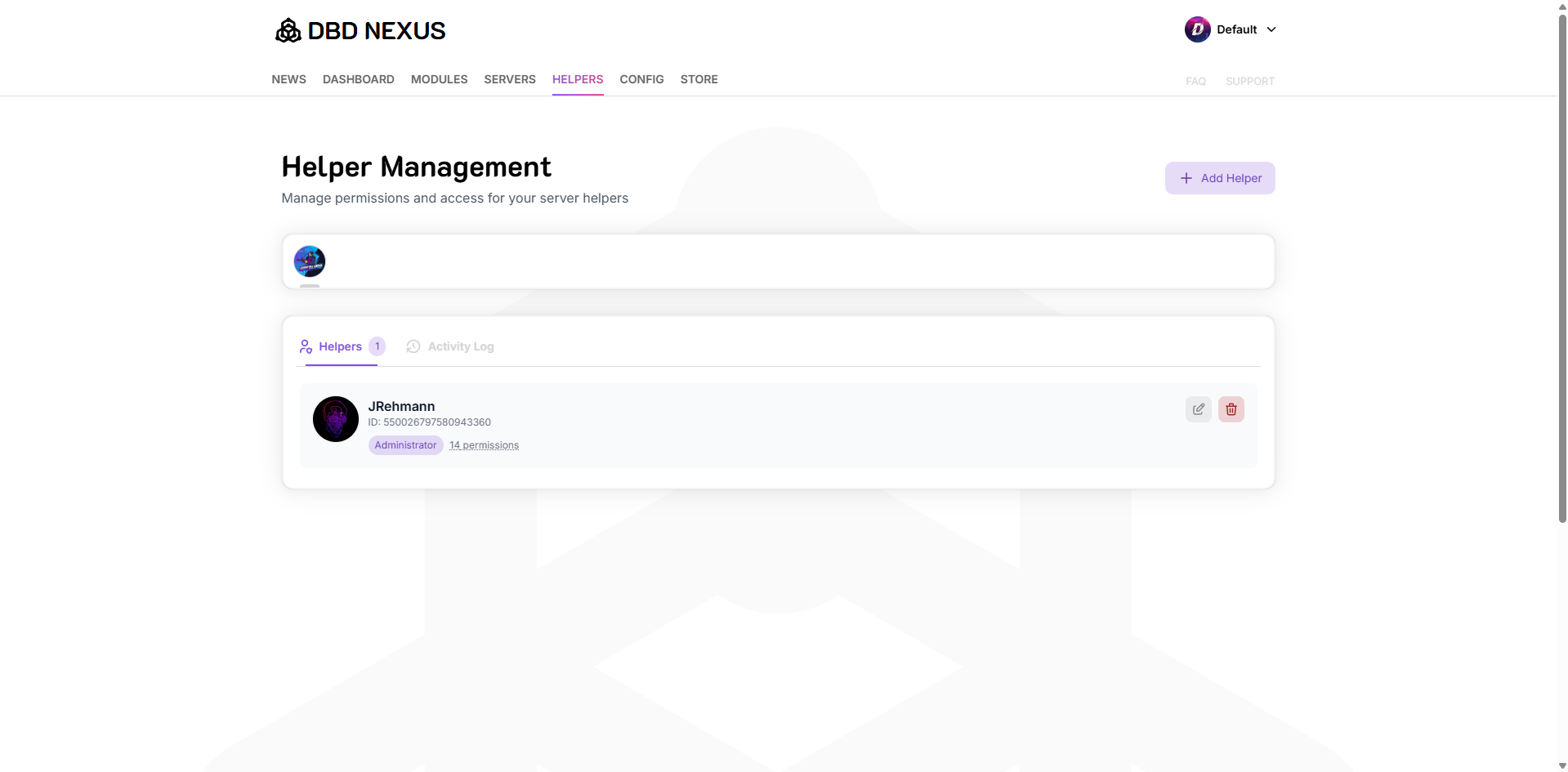
Task: Click the history clock icon beside Activity Log
Action: 413,346
